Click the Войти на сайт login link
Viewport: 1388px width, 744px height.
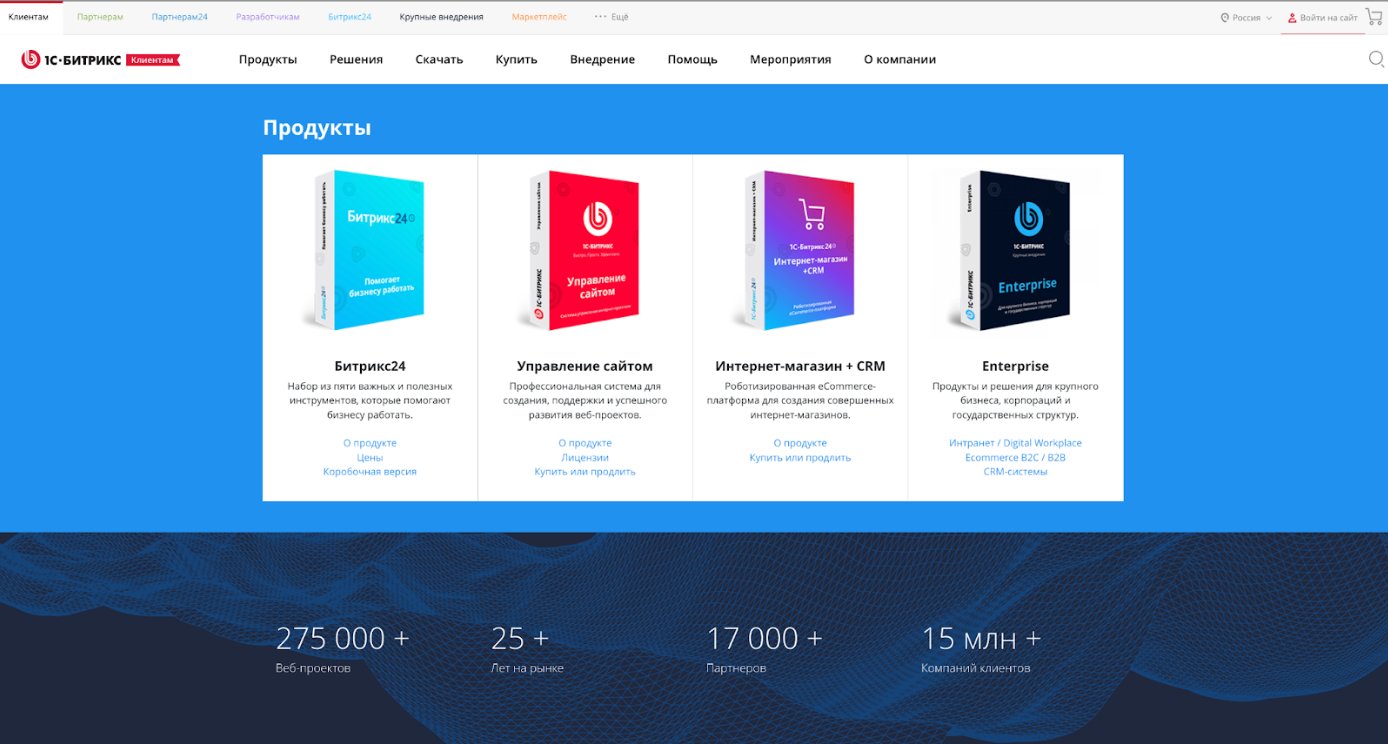[1328, 17]
